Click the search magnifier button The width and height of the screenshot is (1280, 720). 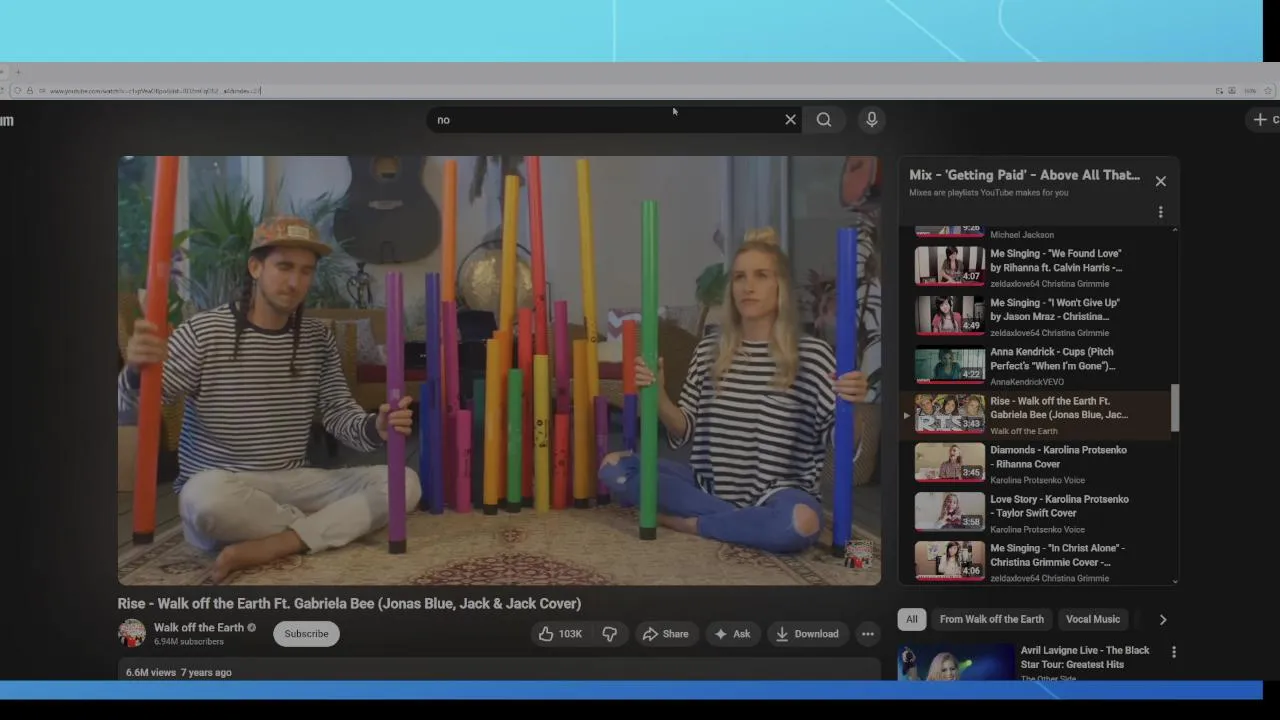coord(824,120)
